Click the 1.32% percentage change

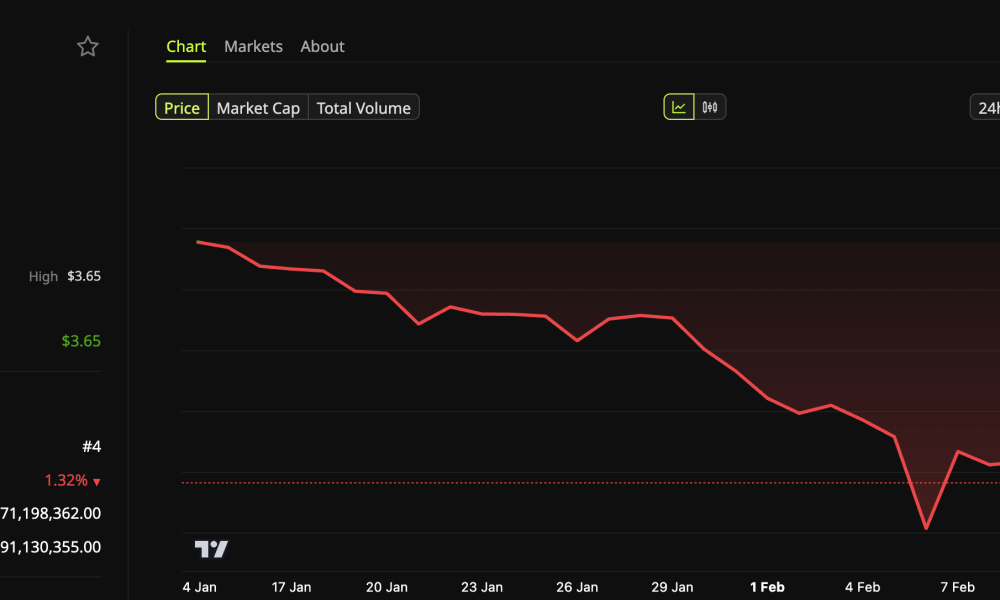pos(66,480)
